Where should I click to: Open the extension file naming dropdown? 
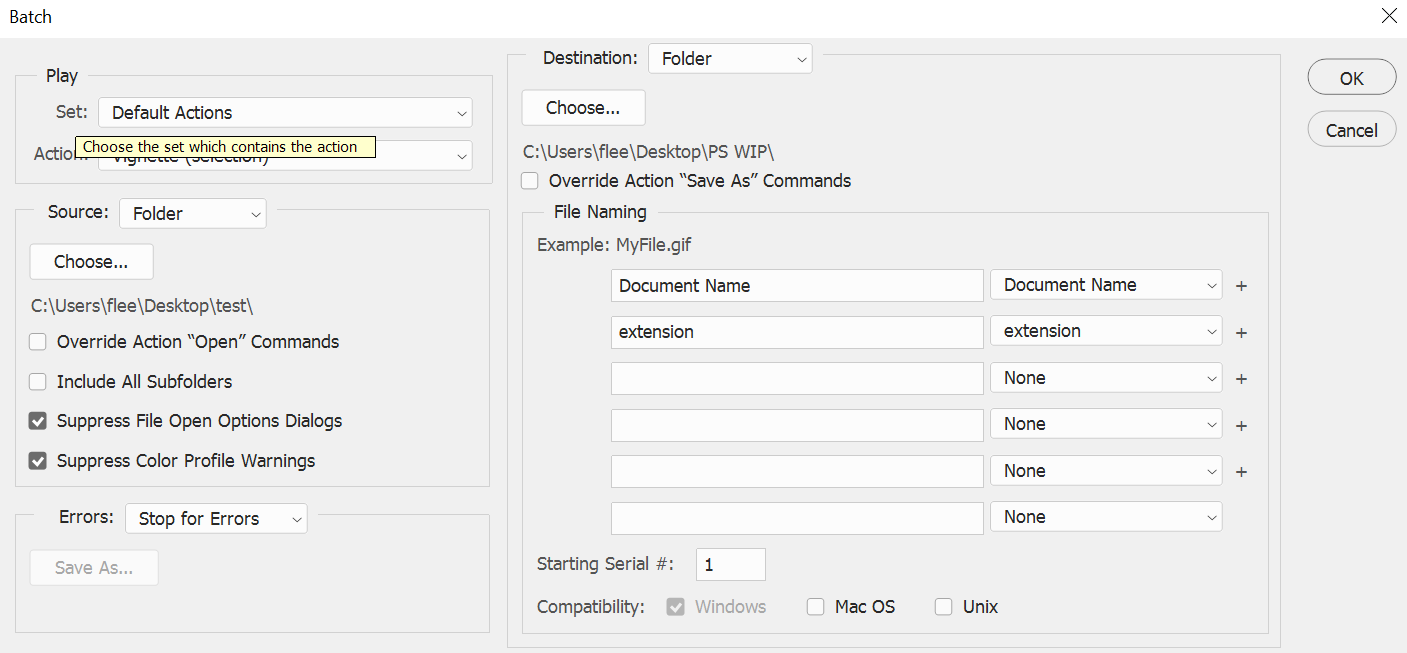[1106, 331]
